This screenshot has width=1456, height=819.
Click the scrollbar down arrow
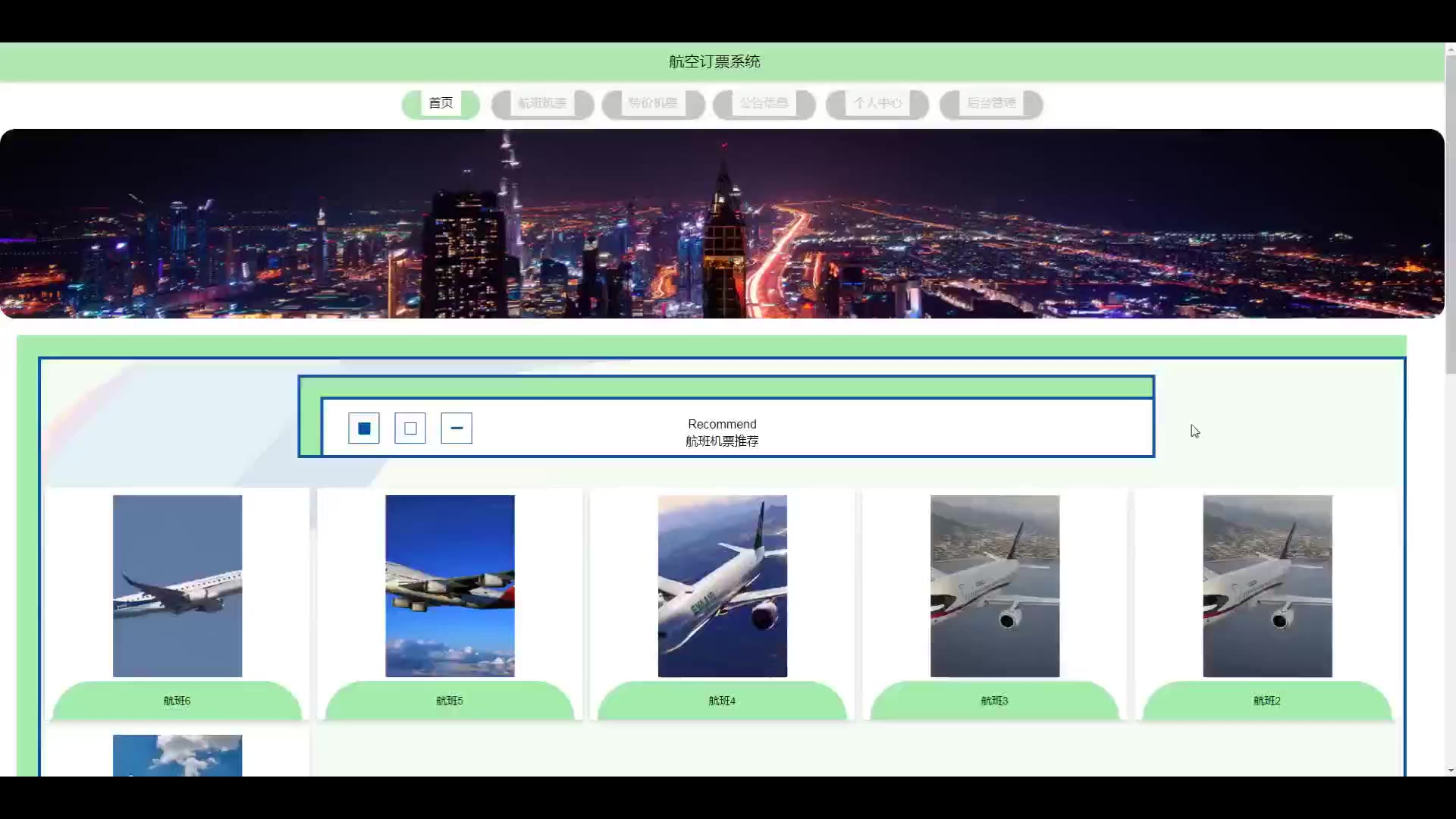pos(1450,770)
